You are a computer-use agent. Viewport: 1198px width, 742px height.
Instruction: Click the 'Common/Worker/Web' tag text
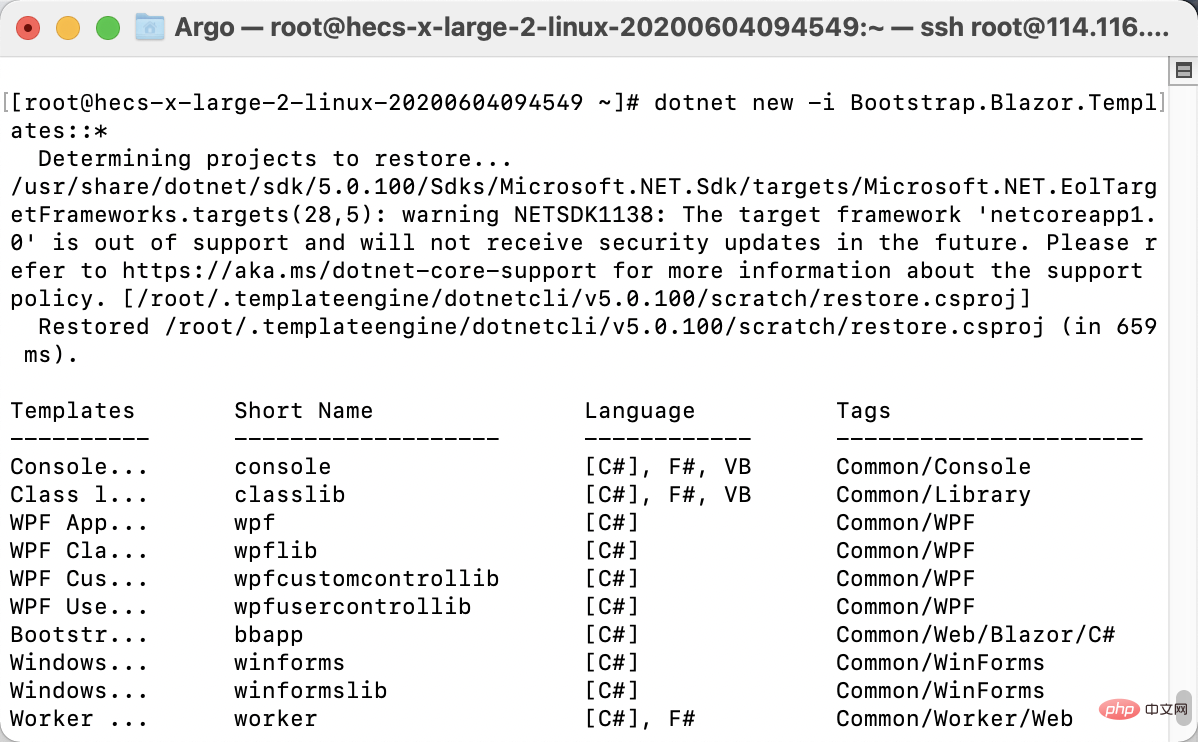954,718
